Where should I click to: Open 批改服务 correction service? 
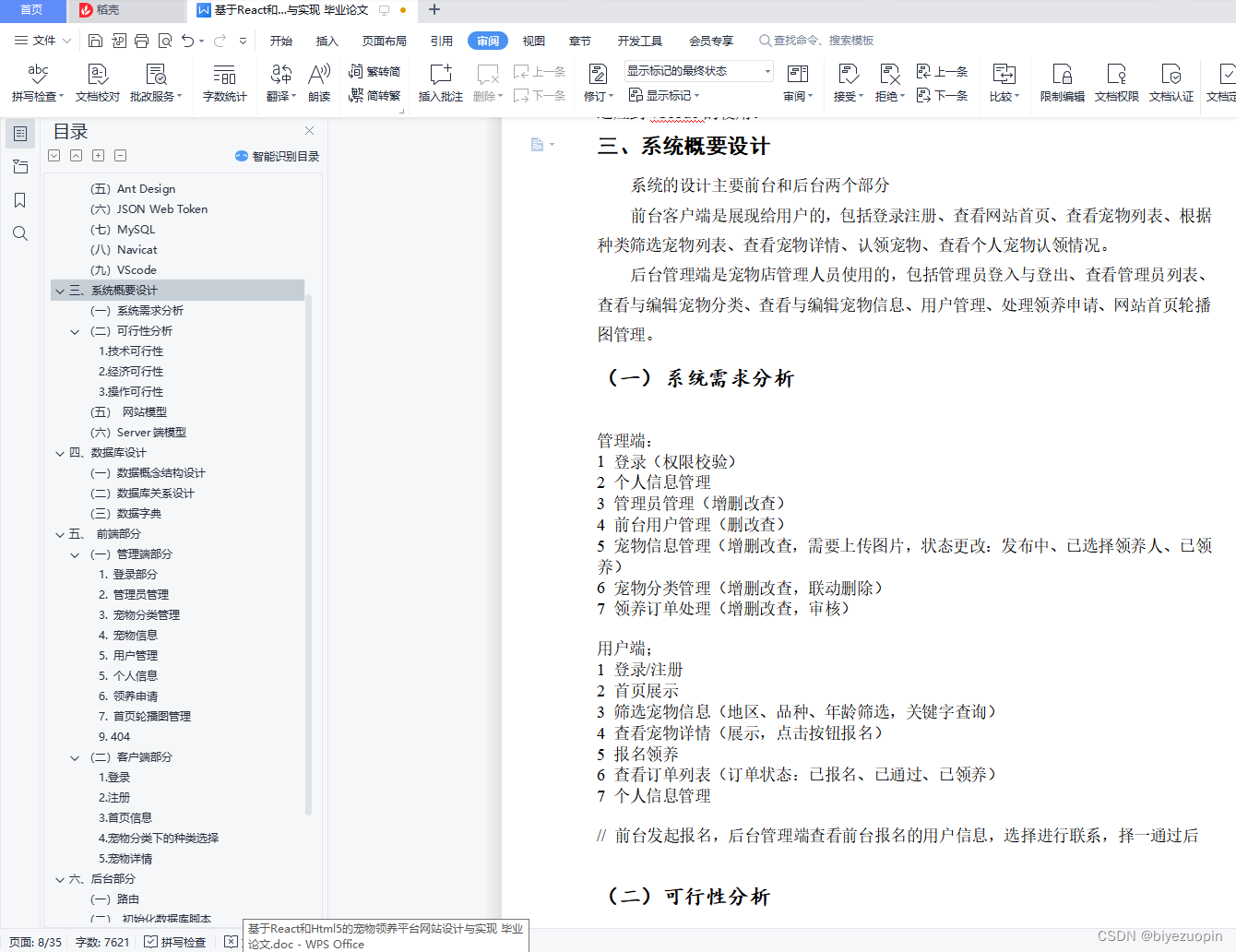156,82
